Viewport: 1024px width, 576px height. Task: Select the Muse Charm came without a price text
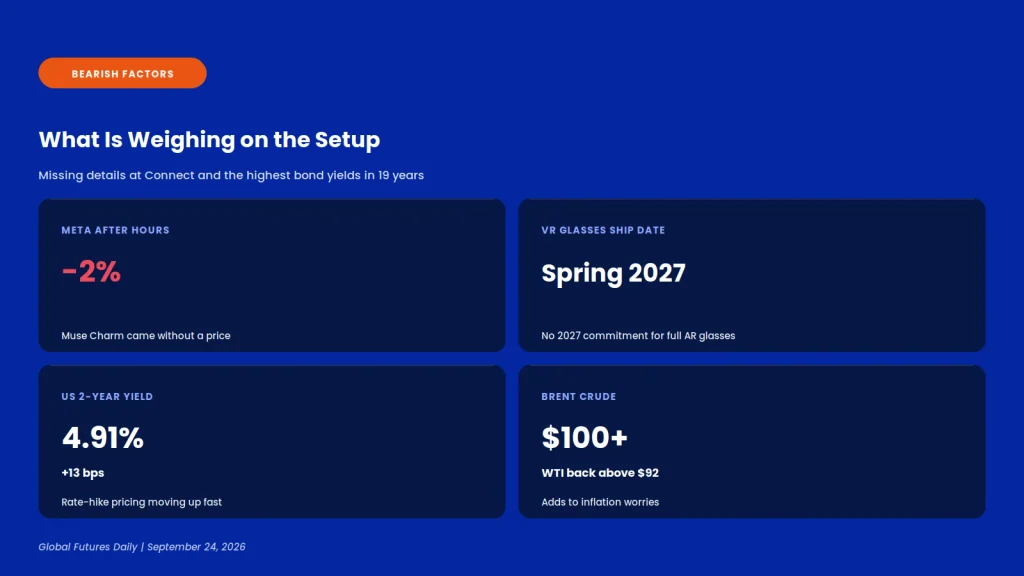[146, 336]
